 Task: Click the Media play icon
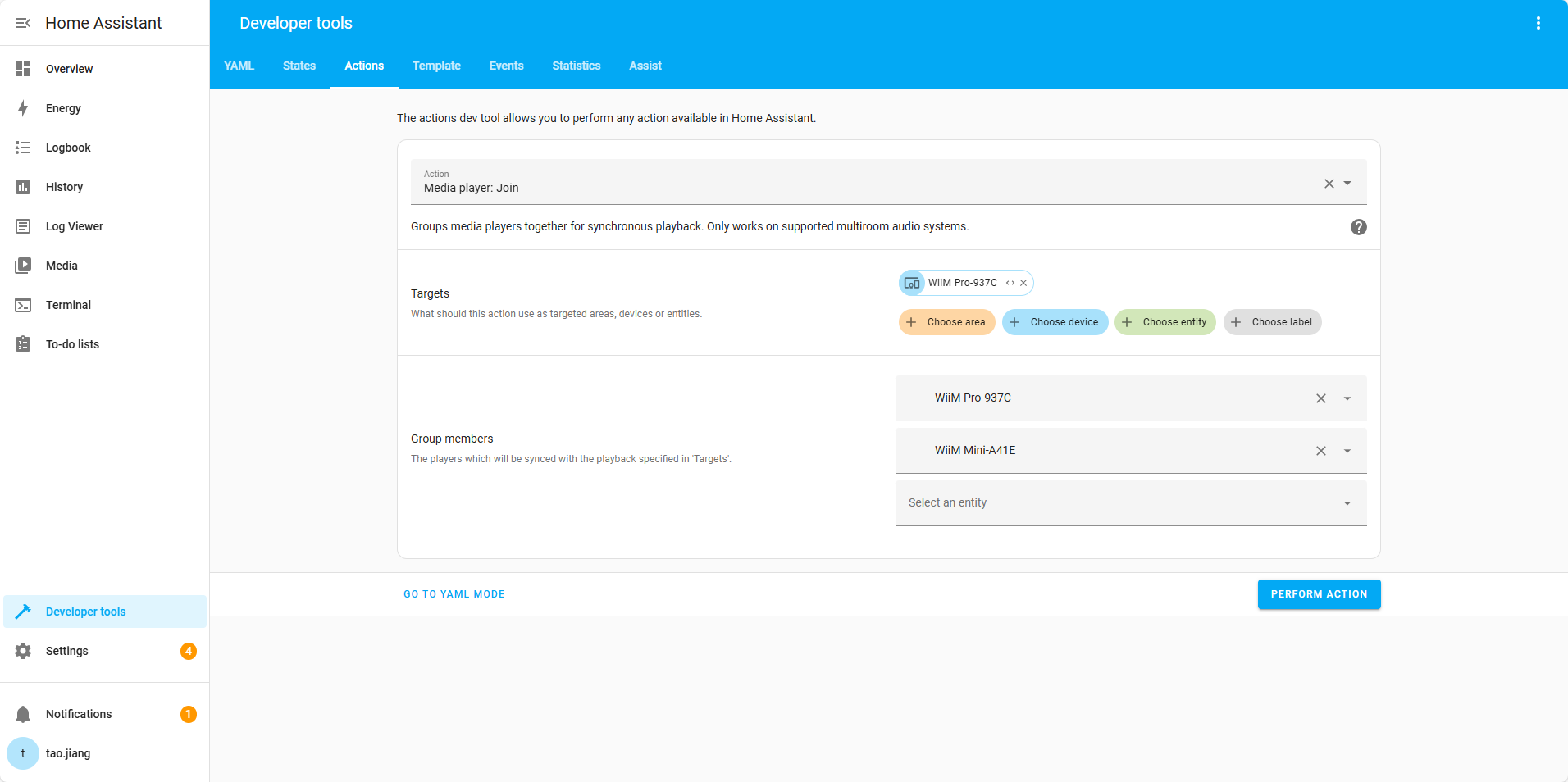[23, 266]
